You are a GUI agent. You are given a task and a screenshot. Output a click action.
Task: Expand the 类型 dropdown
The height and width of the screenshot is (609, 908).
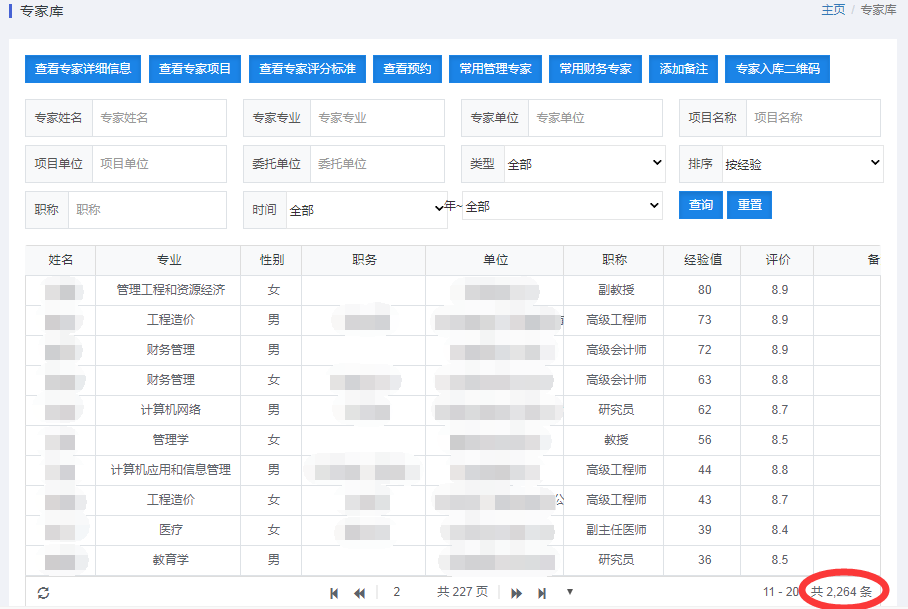[584, 164]
